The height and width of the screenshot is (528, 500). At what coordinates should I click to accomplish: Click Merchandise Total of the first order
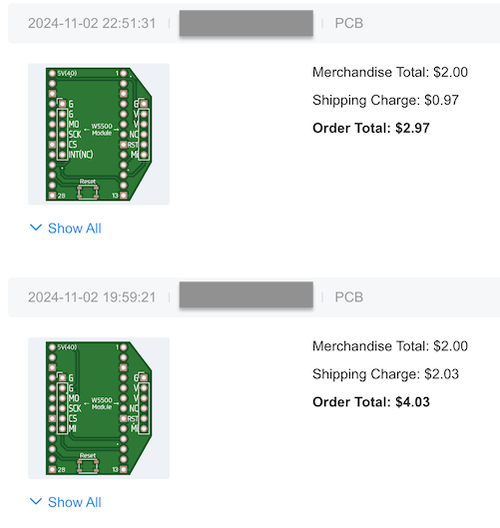click(390, 72)
